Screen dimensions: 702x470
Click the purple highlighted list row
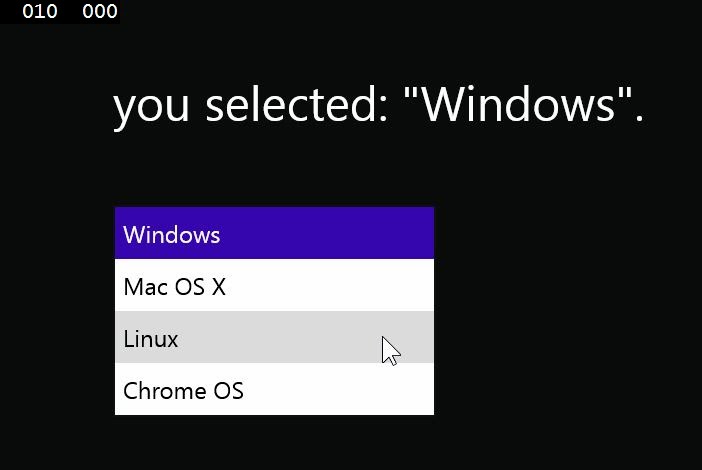pos(274,234)
